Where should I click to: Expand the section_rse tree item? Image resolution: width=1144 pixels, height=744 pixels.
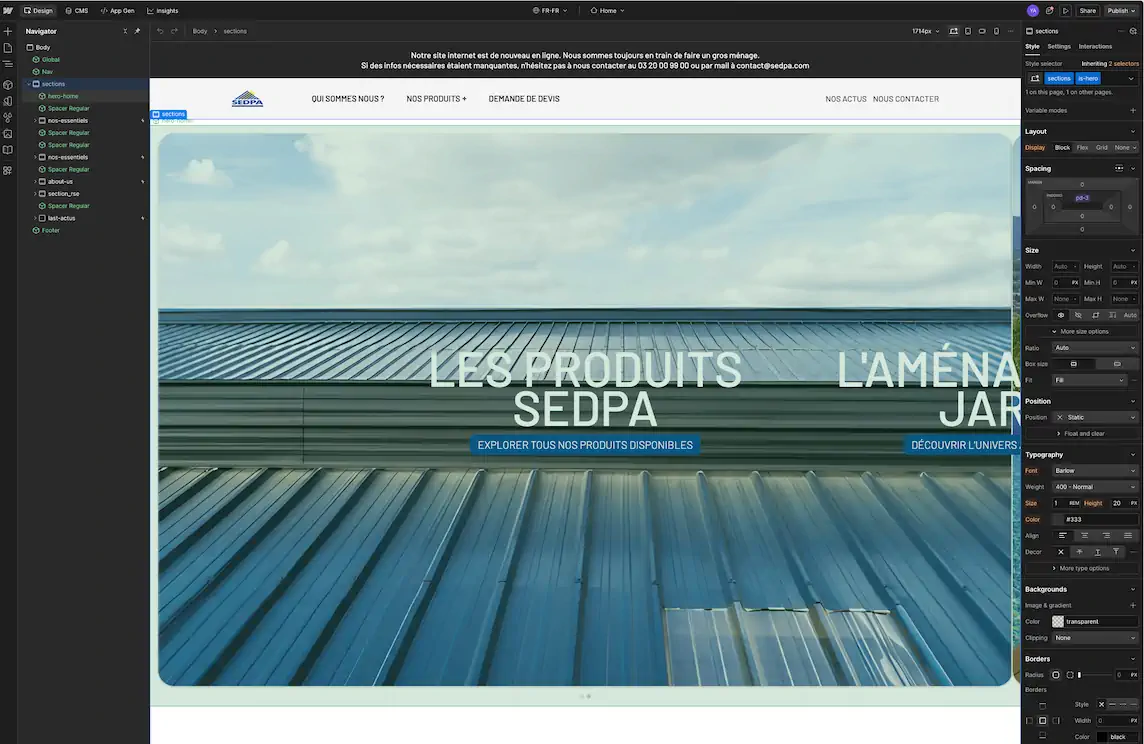tap(35, 194)
